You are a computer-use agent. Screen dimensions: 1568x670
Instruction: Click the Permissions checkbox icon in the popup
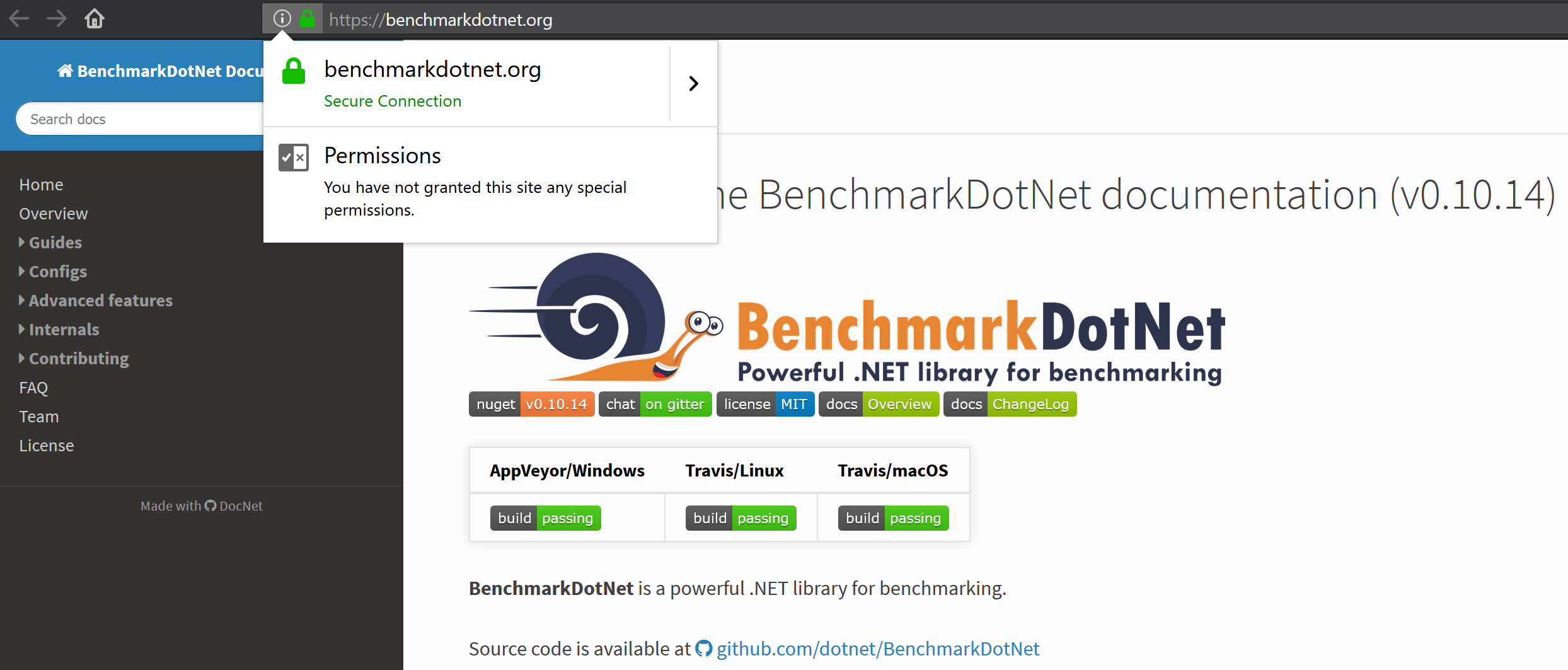pyautogui.click(x=293, y=157)
